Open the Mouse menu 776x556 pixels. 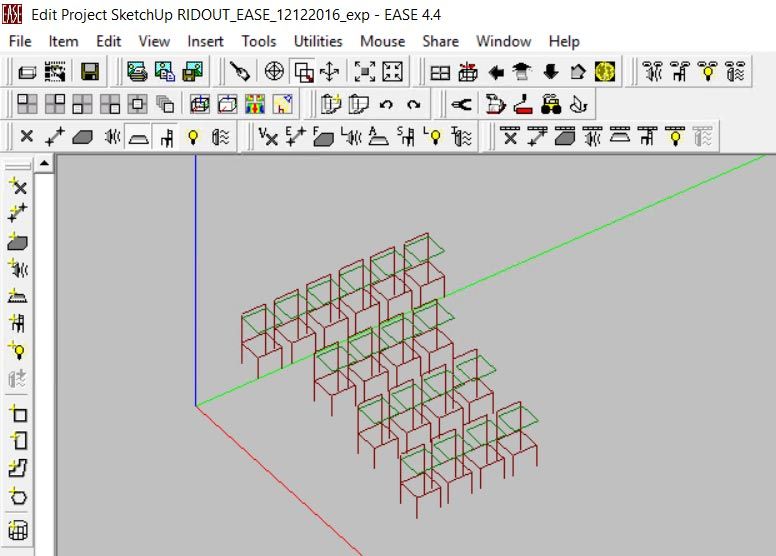point(383,41)
